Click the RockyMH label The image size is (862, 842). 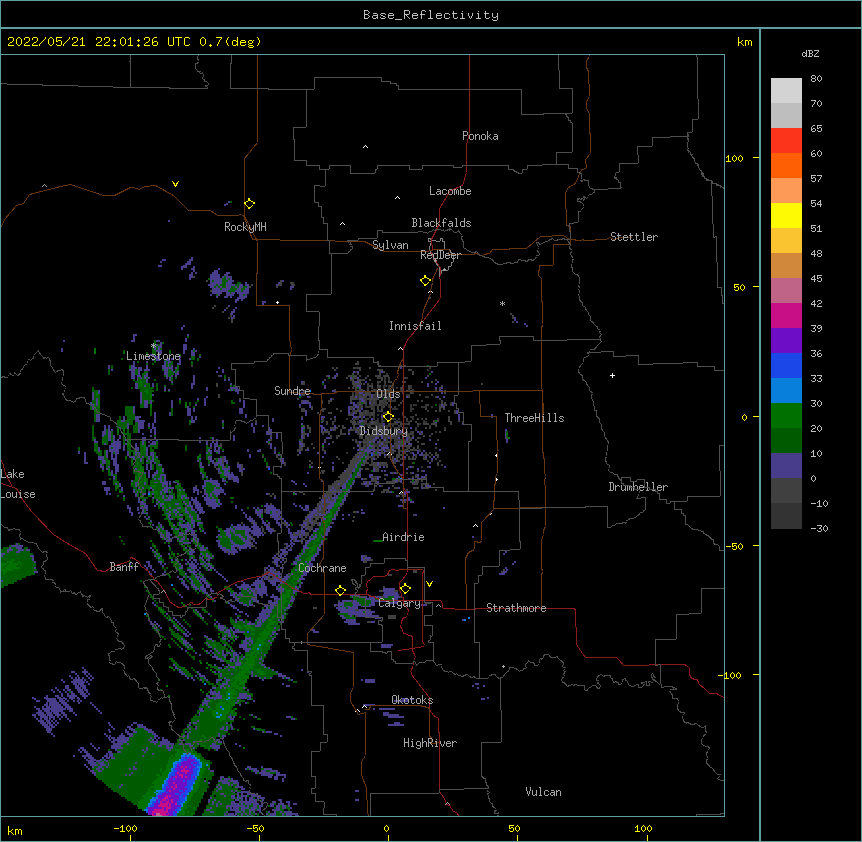click(x=245, y=227)
